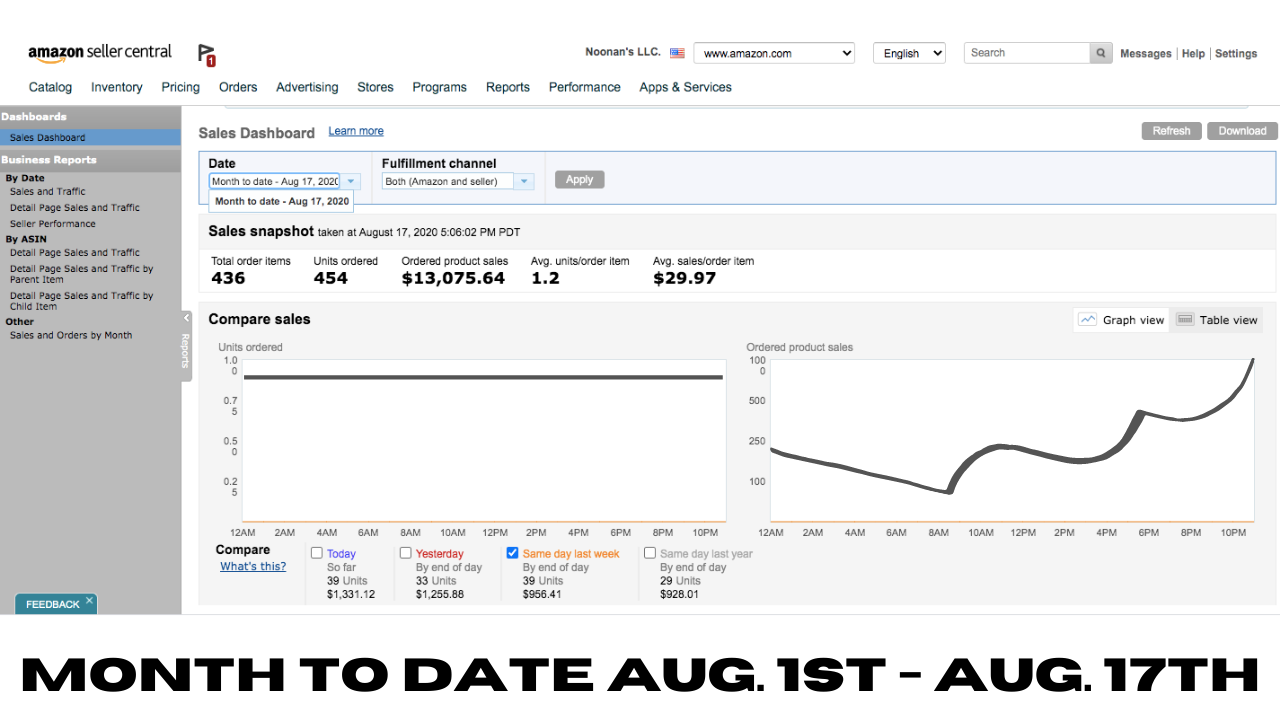The height and width of the screenshot is (720, 1280).
Task: Open the Settings link
Action: pyautogui.click(x=1236, y=54)
